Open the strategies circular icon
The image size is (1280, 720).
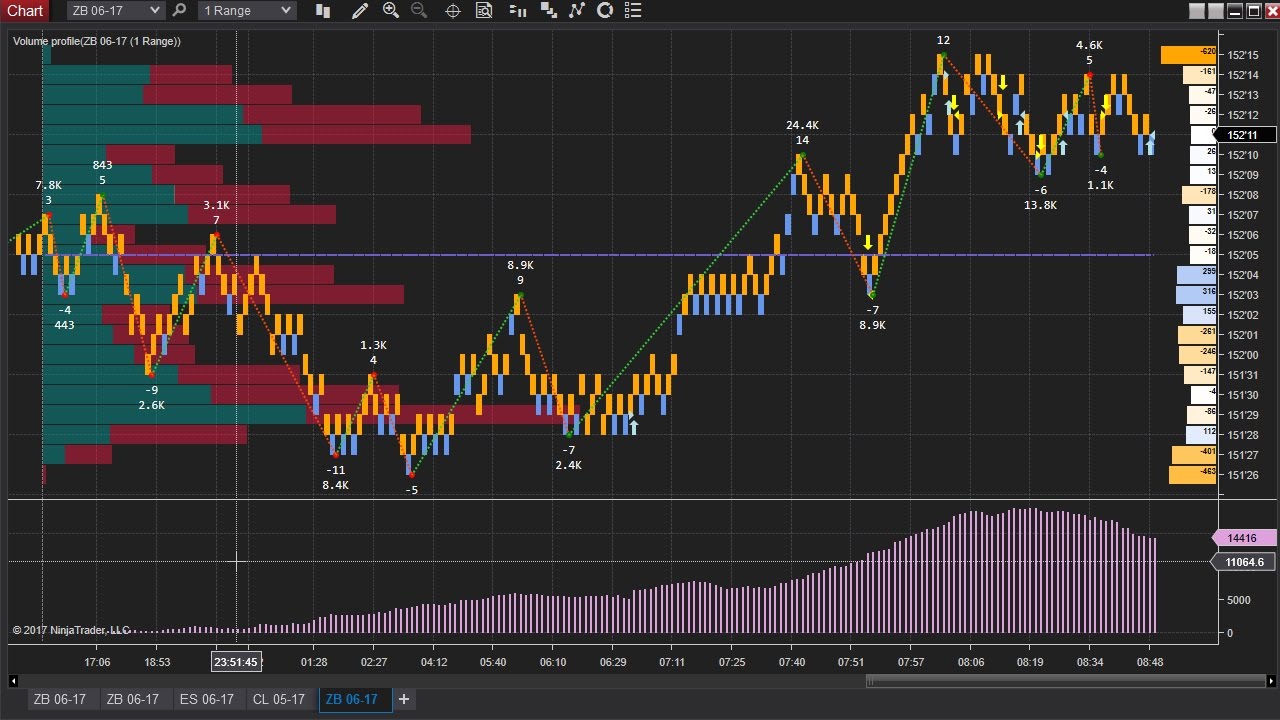[605, 10]
